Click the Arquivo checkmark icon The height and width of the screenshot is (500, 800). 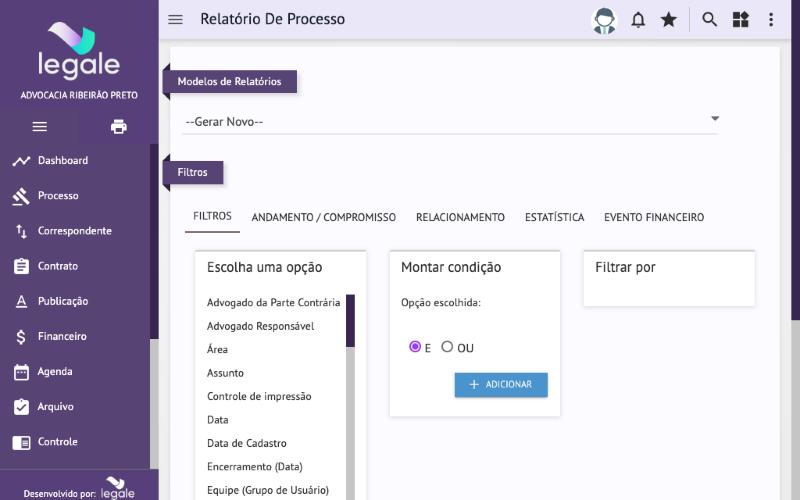click(x=21, y=407)
